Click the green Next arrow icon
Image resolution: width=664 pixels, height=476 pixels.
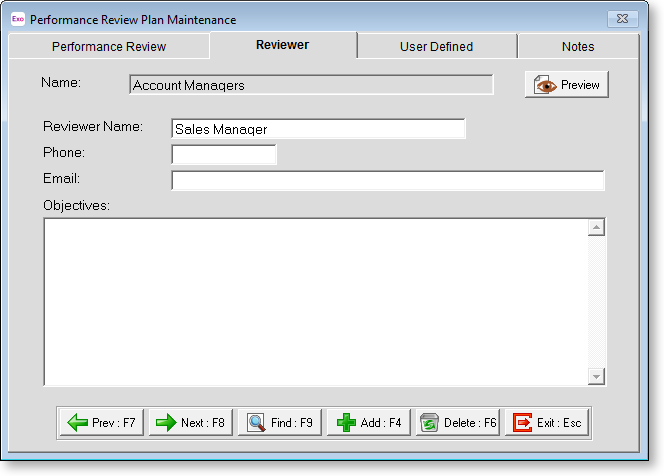point(167,423)
